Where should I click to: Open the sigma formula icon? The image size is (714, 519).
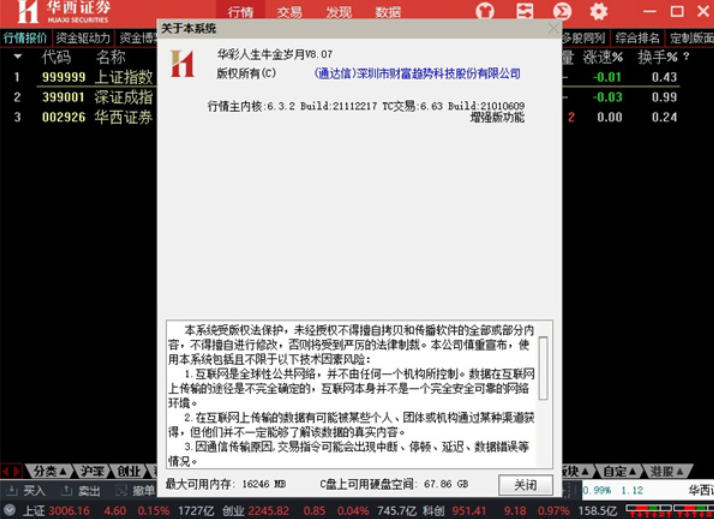pos(562,10)
